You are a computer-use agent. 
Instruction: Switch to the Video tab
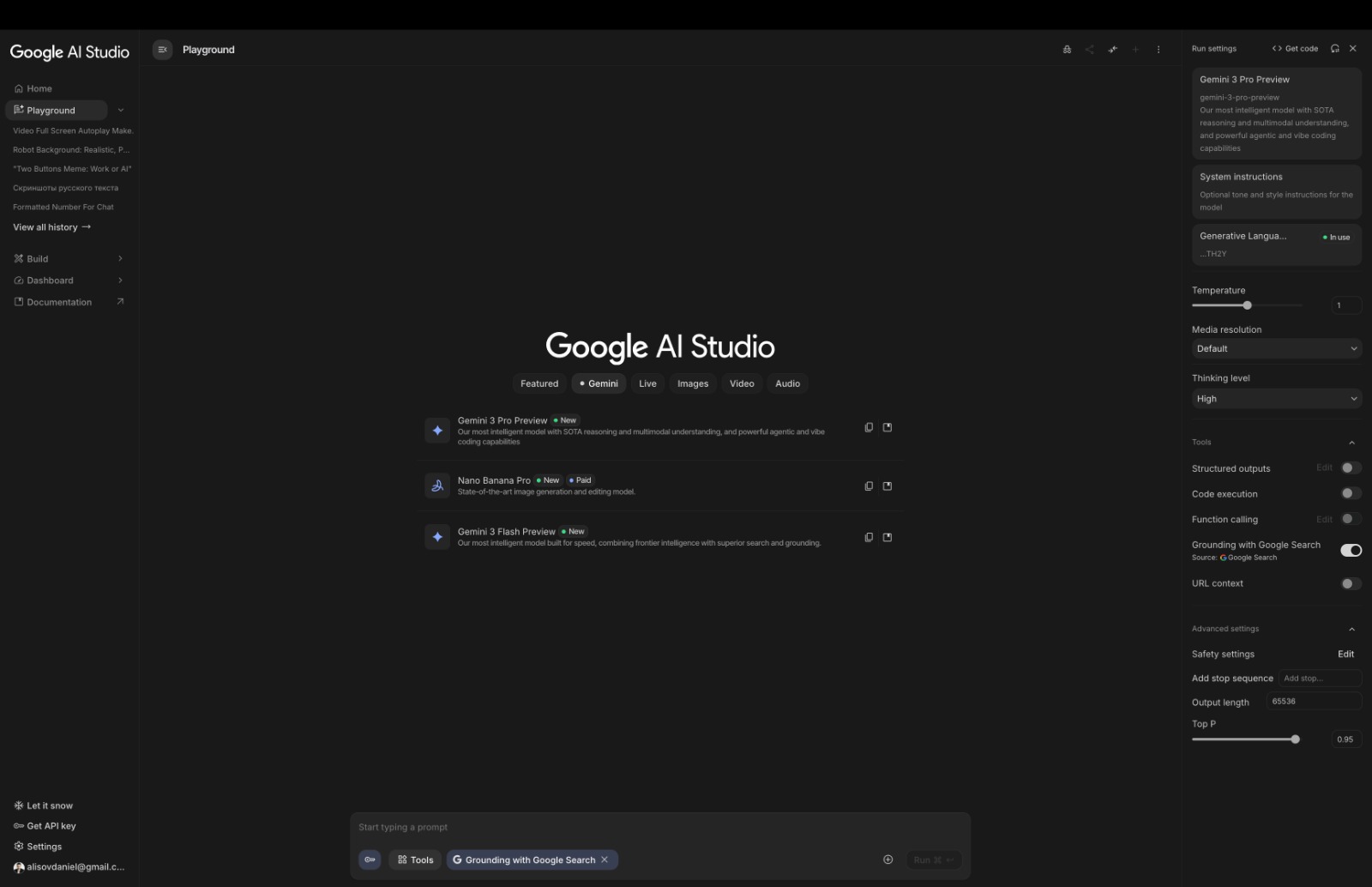pos(742,383)
